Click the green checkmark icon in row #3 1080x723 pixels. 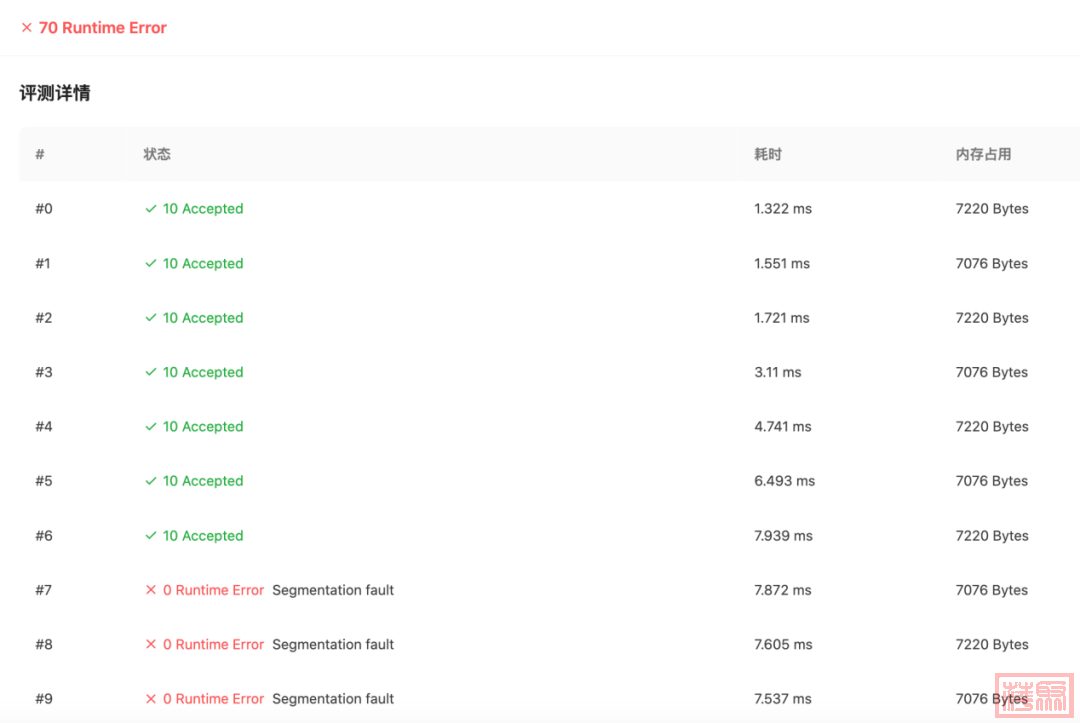click(151, 372)
